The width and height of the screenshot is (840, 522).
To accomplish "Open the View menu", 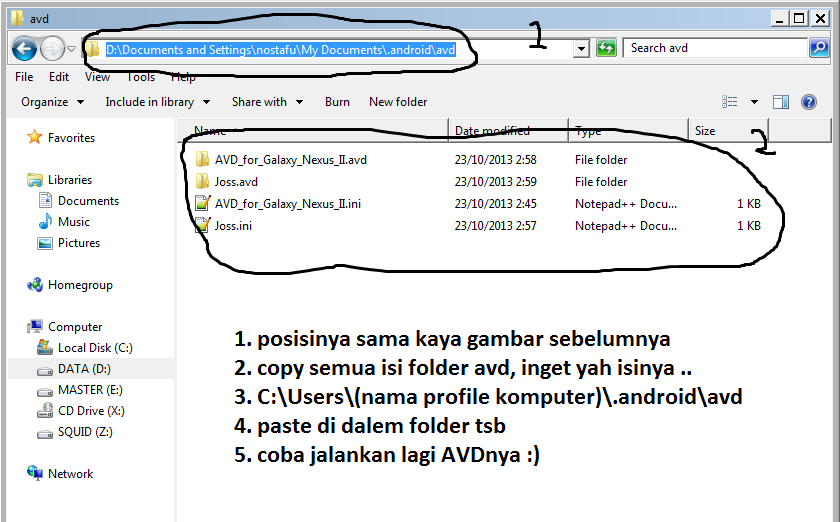I will tap(98, 77).
